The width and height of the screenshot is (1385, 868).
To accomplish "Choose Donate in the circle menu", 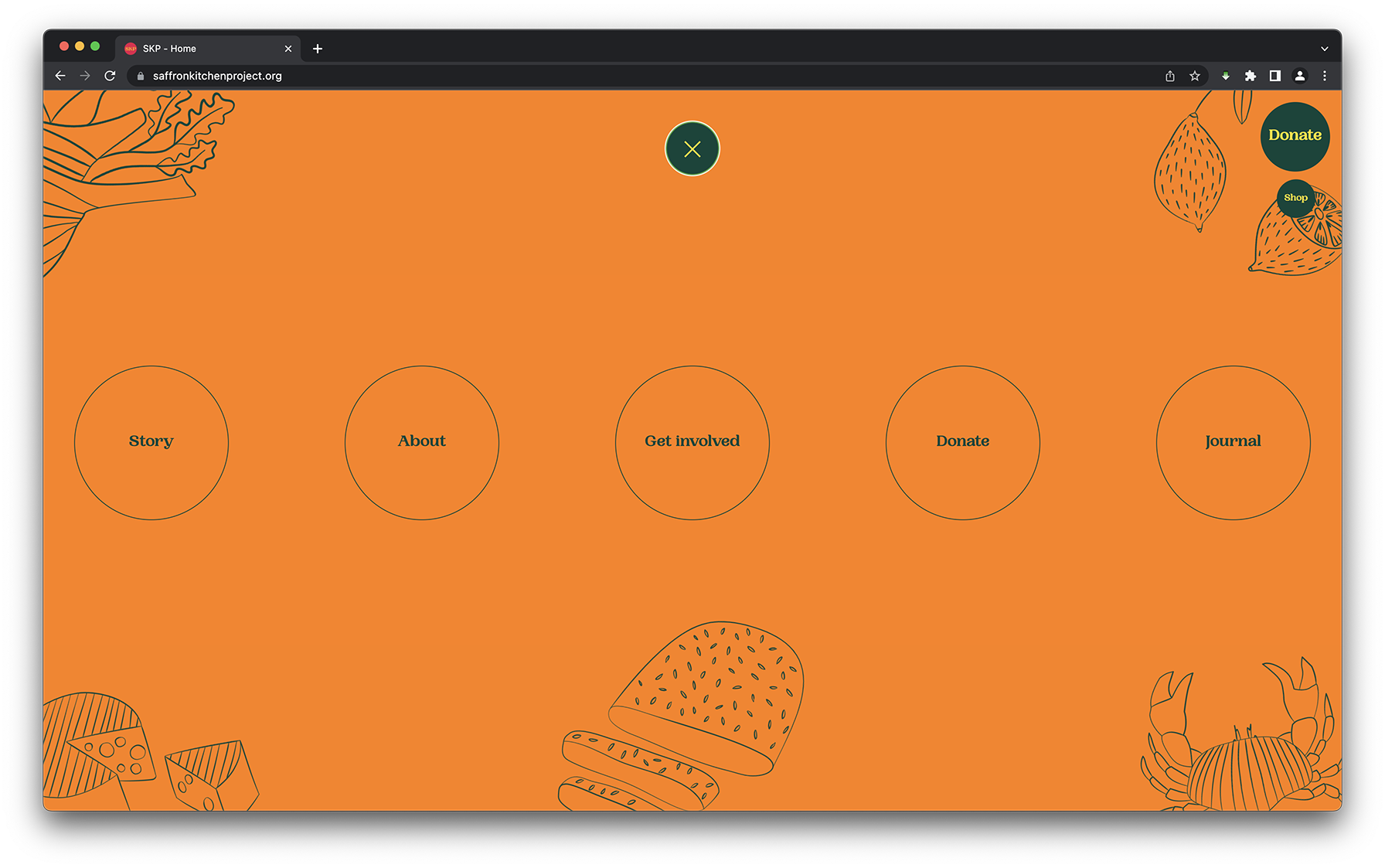I will point(962,442).
